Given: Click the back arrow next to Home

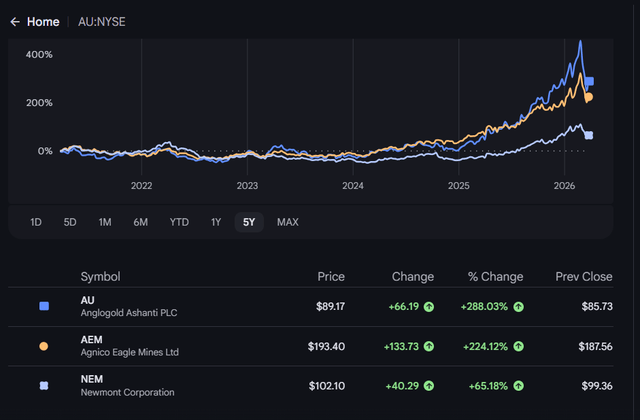Looking at the screenshot, I should click(x=15, y=22).
